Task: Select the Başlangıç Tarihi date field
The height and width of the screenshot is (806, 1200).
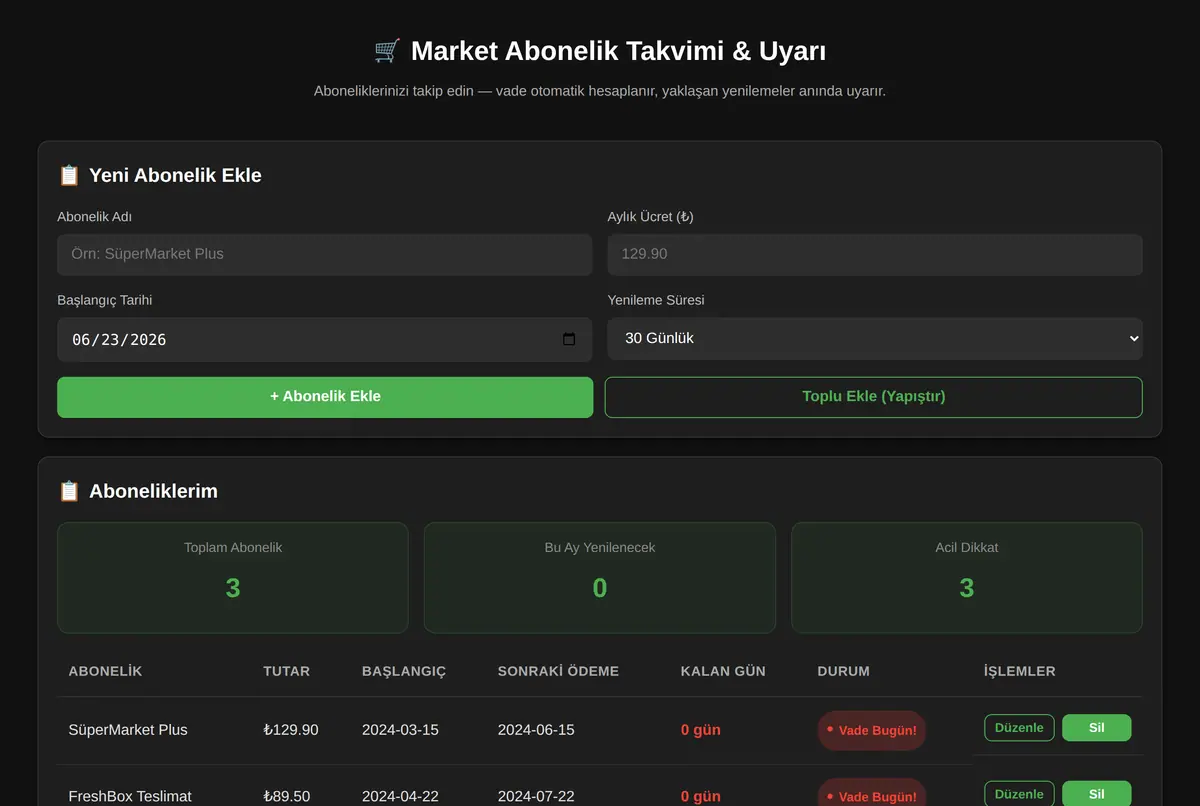Action: click(x=325, y=339)
